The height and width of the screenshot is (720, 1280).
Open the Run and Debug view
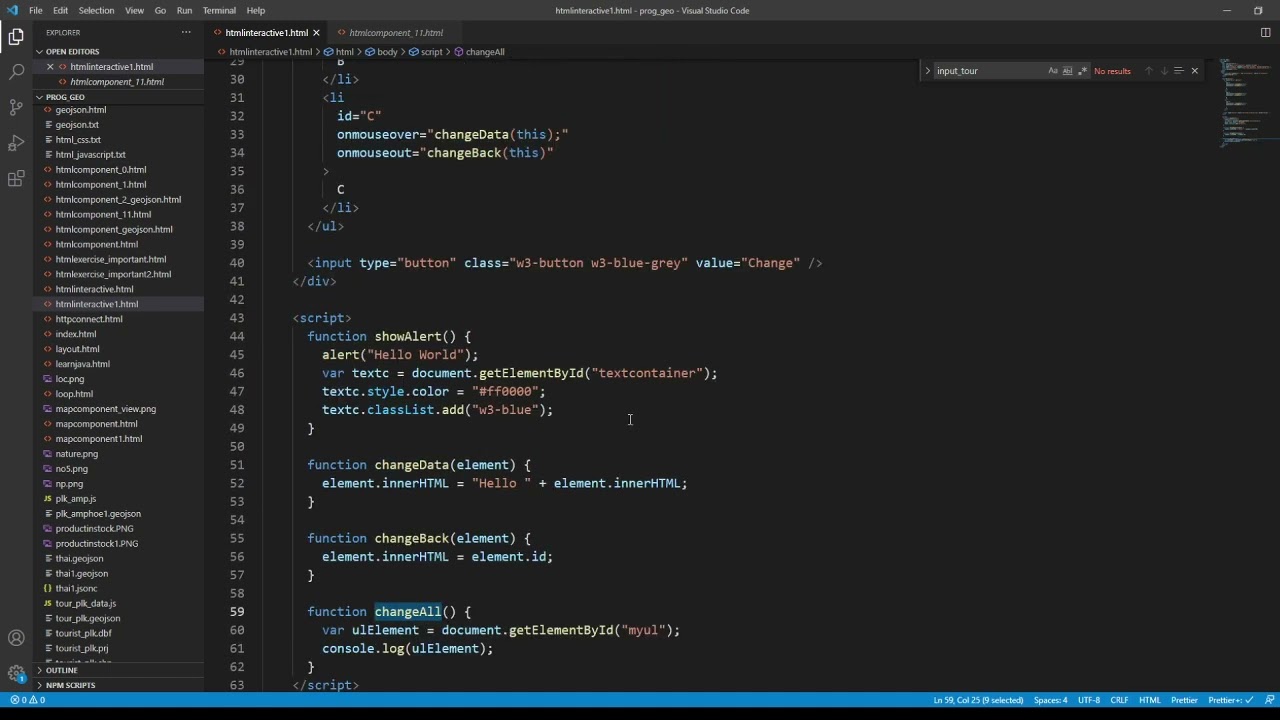16,143
